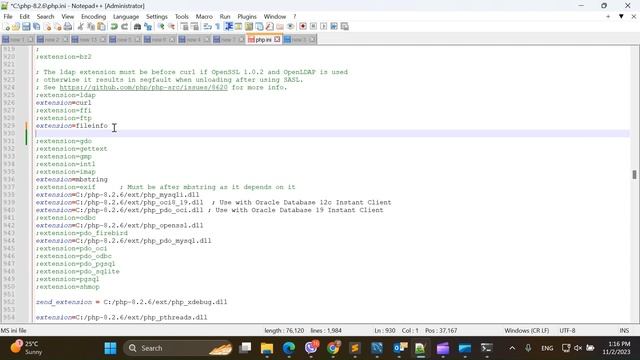Click the Open file toolbar icon
This screenshot has width=640, height=360.
tap(16, 27)
